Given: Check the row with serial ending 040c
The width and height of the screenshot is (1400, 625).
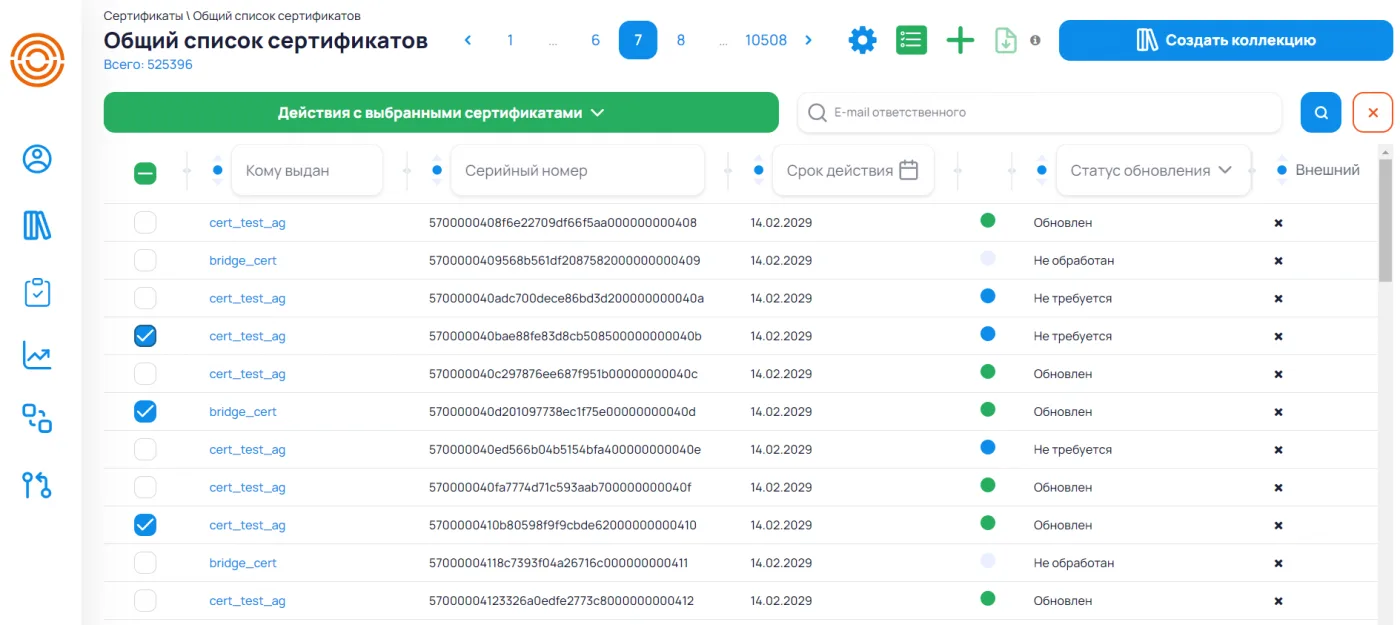Looking at the screenshot, I should click(145, 374).
